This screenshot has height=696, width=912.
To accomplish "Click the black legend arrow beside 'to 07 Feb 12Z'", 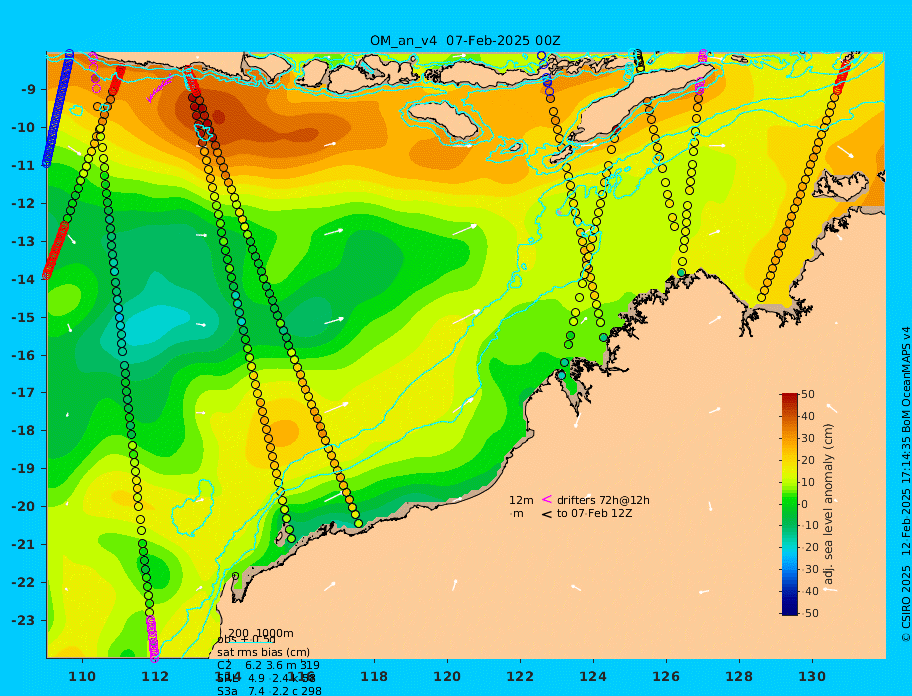I will click(547, 514).
